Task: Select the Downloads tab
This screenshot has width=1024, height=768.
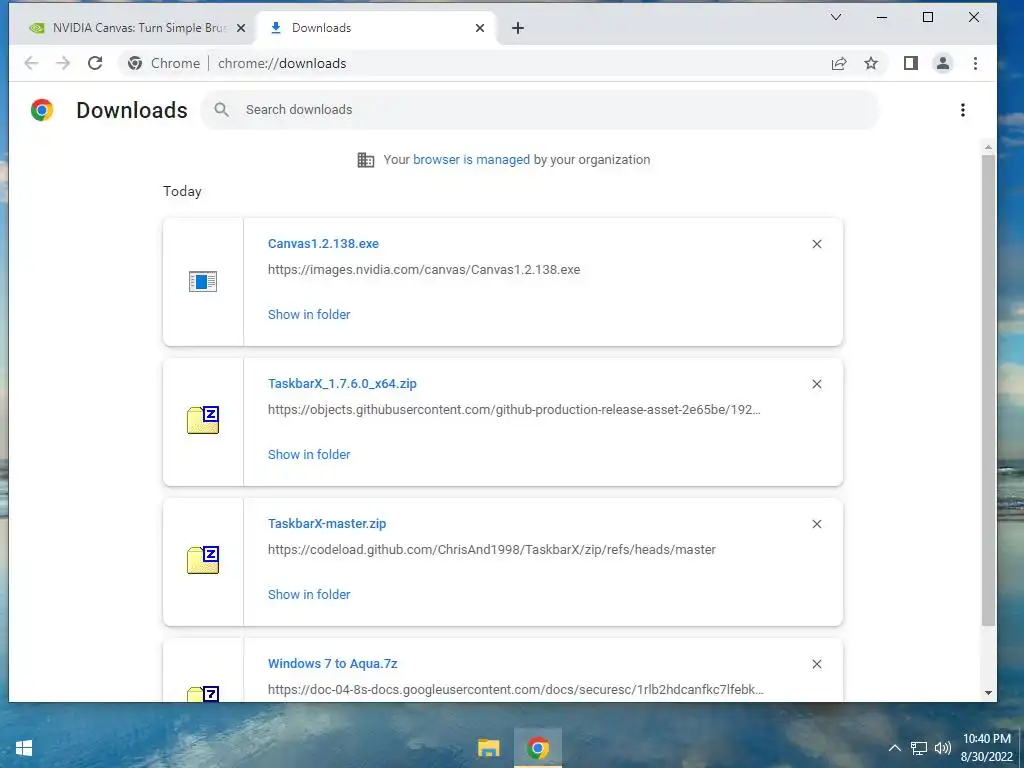Action: click(x=376, y=28)
